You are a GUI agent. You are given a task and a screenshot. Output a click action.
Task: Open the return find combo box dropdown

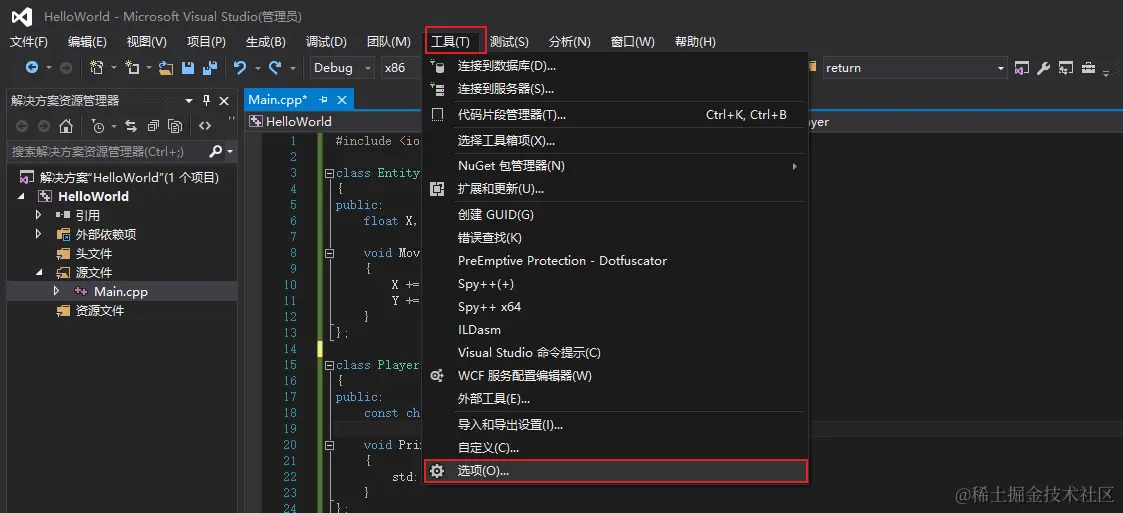point(1001,67)
